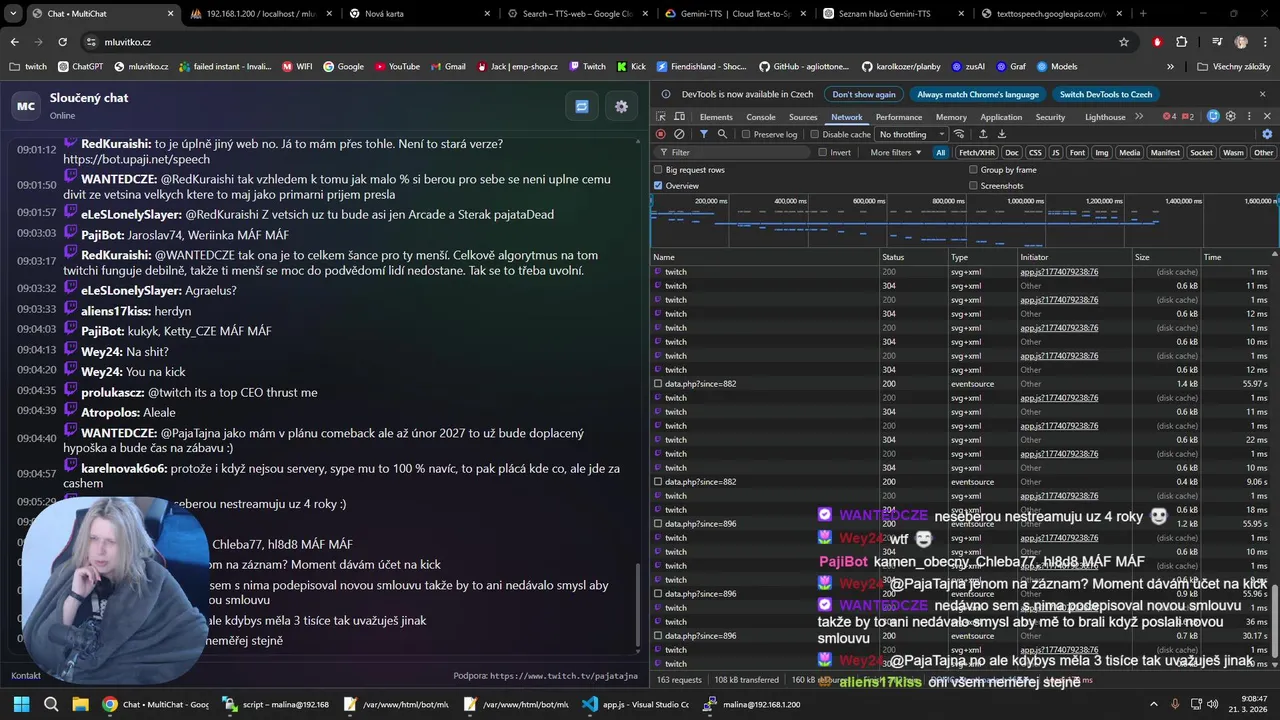1280x720 pixels.
Task: Enable Big request rows checkbox
Action: 658,170
